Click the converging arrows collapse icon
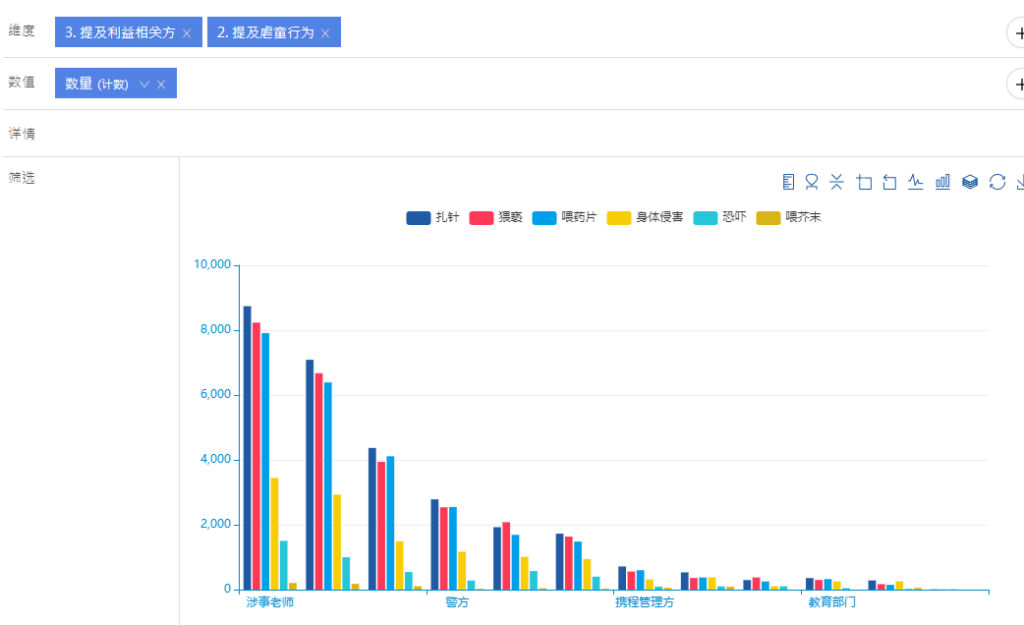 (x=838, y=182)
